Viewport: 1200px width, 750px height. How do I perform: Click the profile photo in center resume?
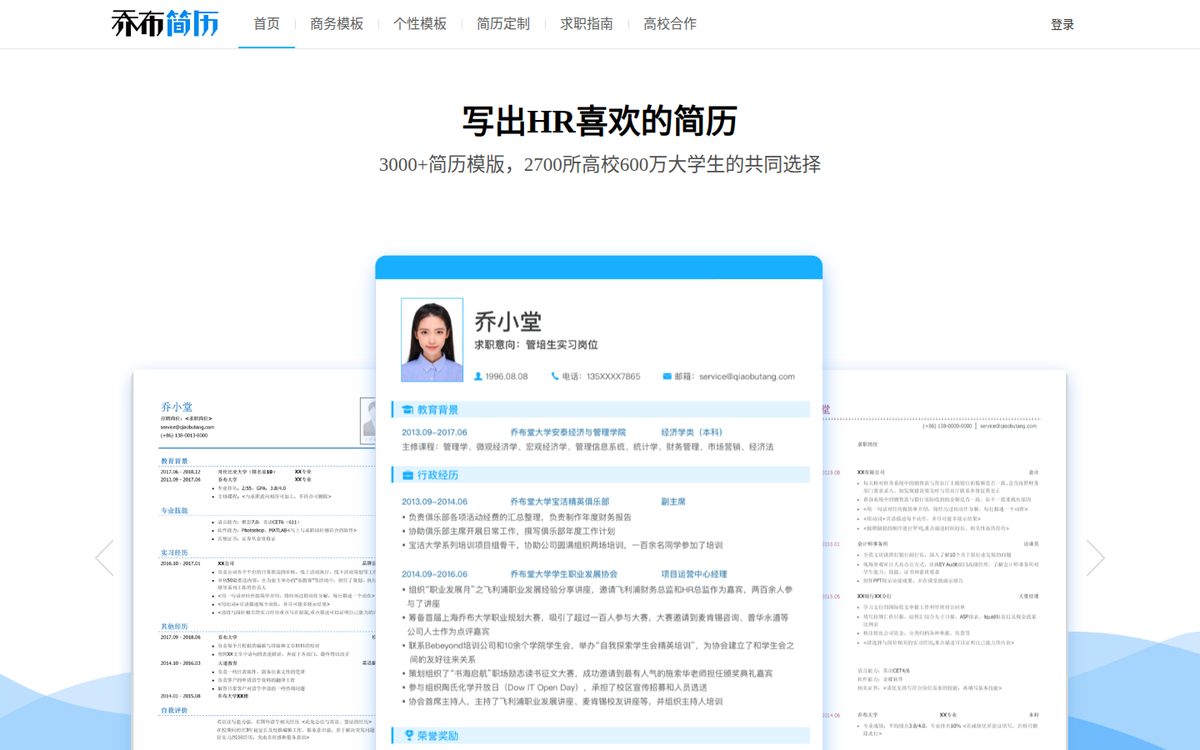(x=432, y=340)
